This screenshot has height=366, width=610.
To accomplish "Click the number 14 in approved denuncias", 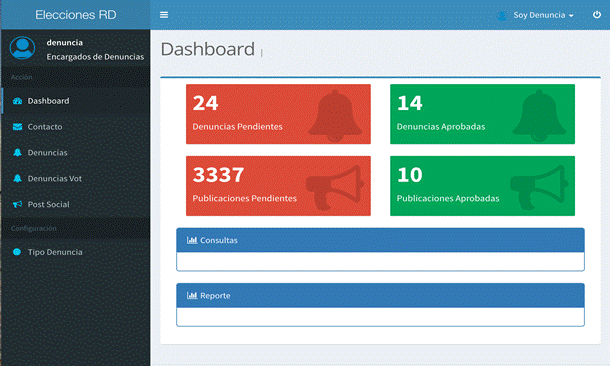I will point(410,103).
